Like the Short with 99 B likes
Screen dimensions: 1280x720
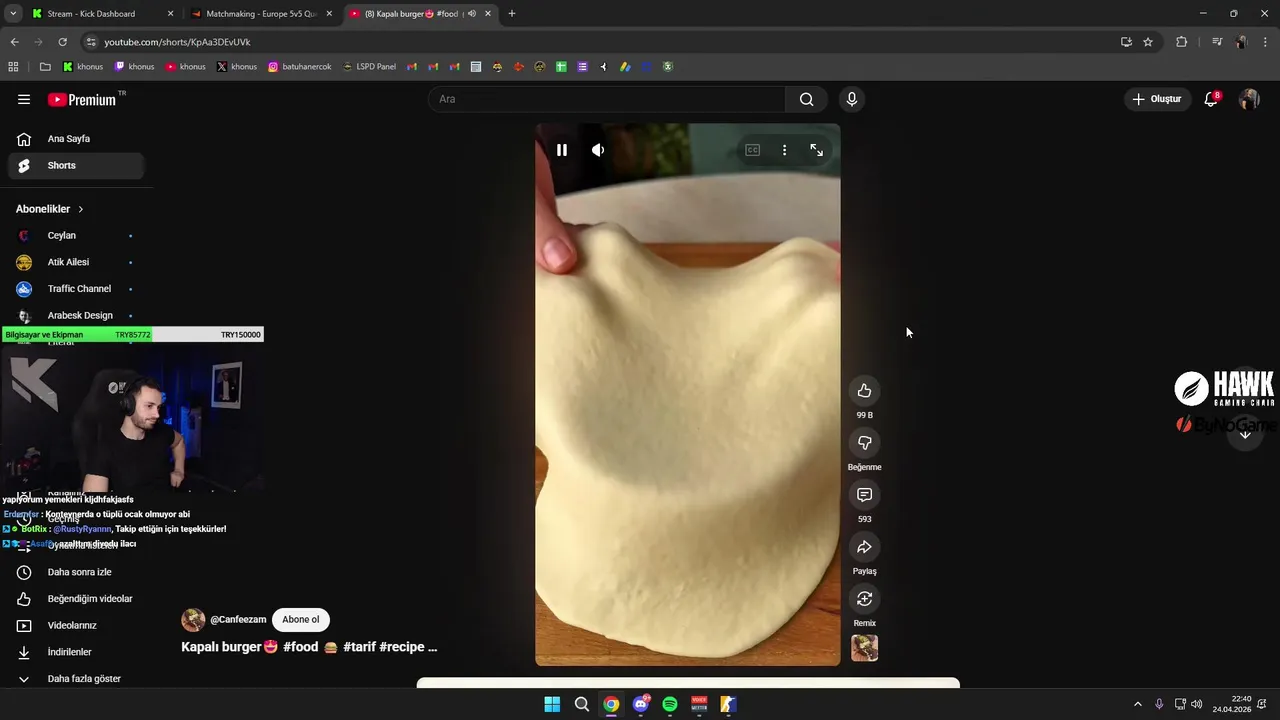[864, 391]
